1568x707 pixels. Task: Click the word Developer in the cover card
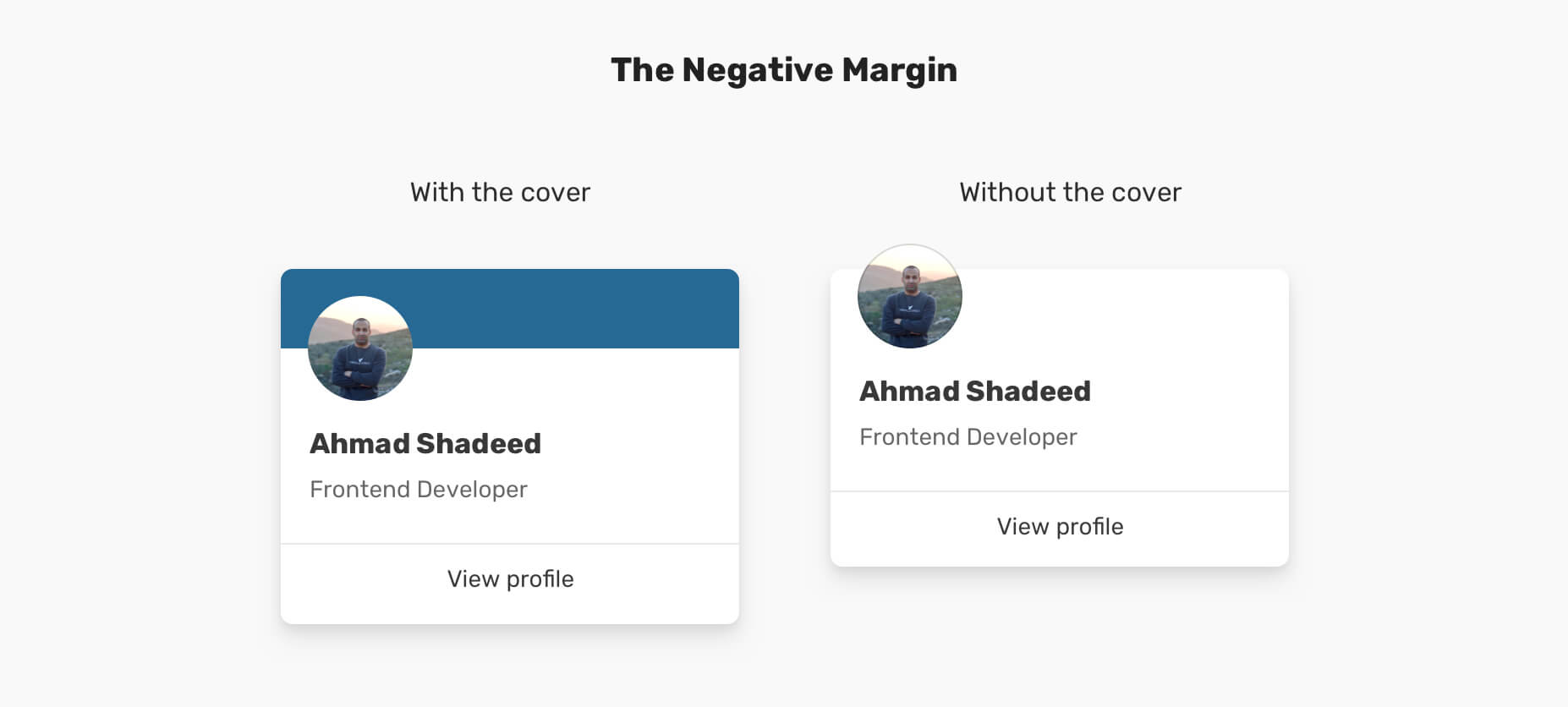(472, 490)
